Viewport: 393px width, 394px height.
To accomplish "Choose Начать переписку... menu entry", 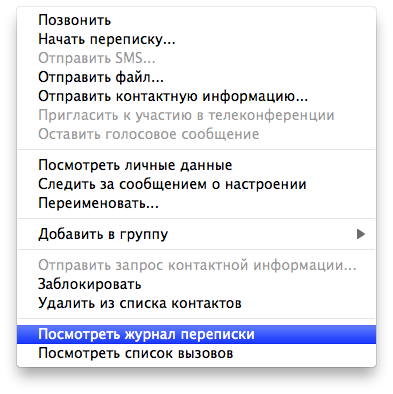I will point(196,39).
